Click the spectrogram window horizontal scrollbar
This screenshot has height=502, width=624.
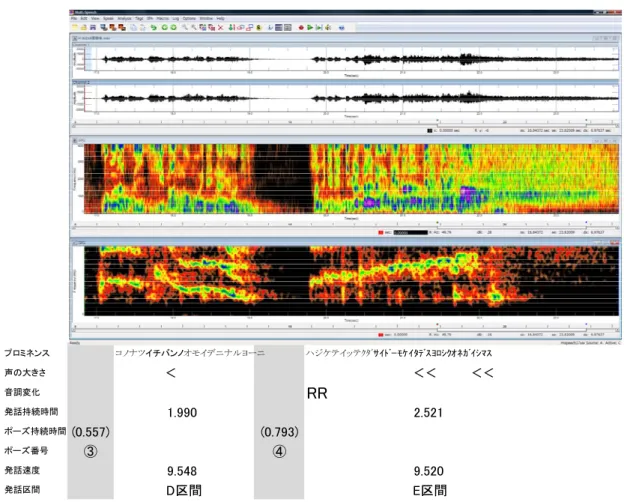[x=346, y=228]
